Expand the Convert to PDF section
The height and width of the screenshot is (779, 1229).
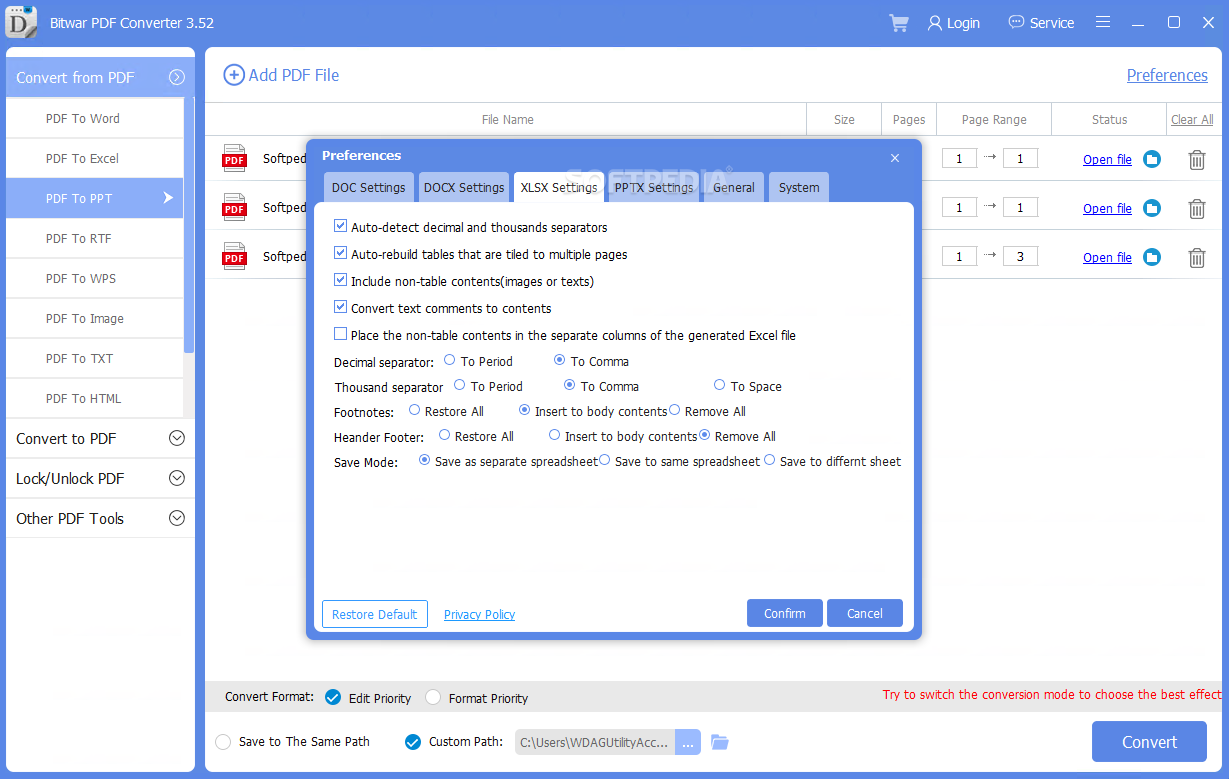[x=177, y=438]
